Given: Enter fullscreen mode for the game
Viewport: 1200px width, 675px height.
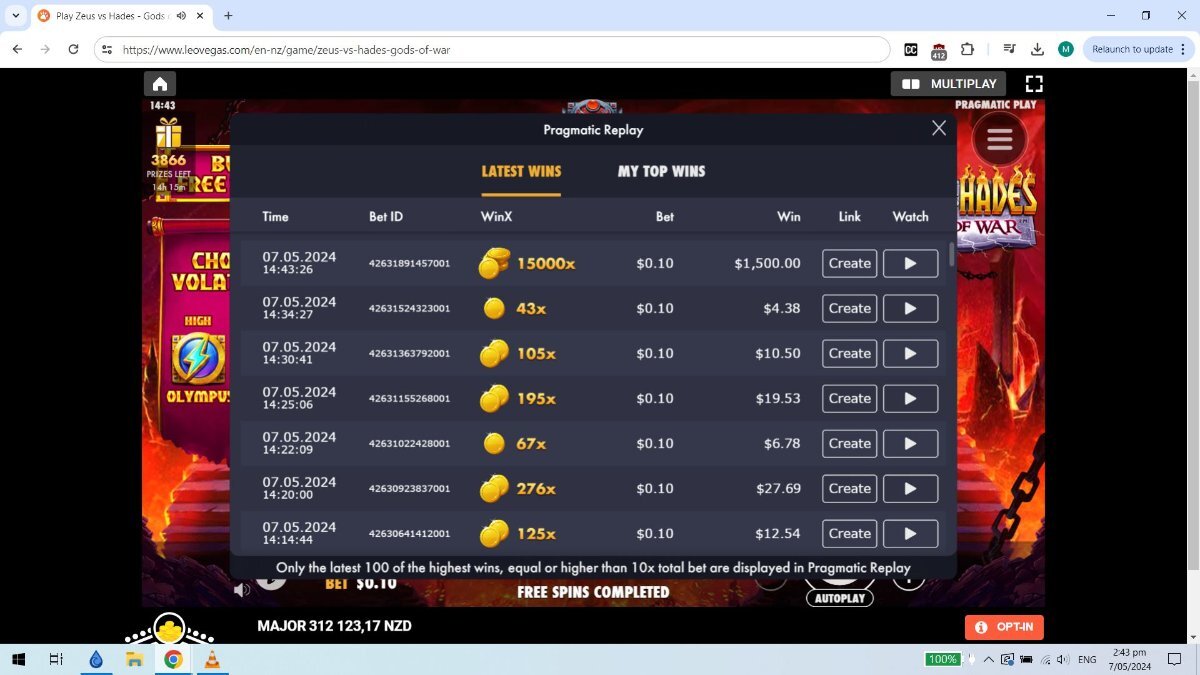Looking at the screenshot, I should coord(1034,84).
